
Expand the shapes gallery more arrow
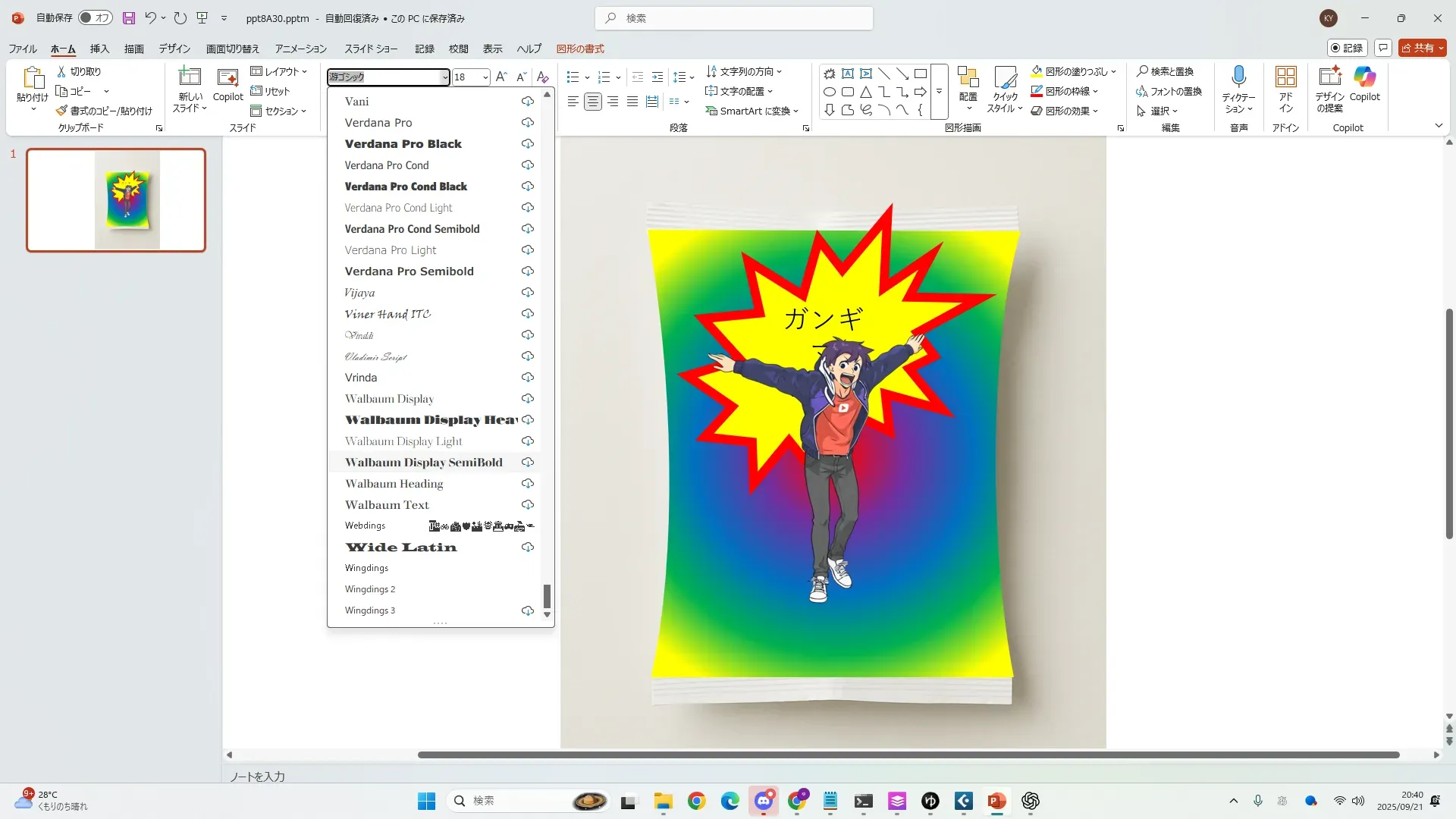[939, 92]
